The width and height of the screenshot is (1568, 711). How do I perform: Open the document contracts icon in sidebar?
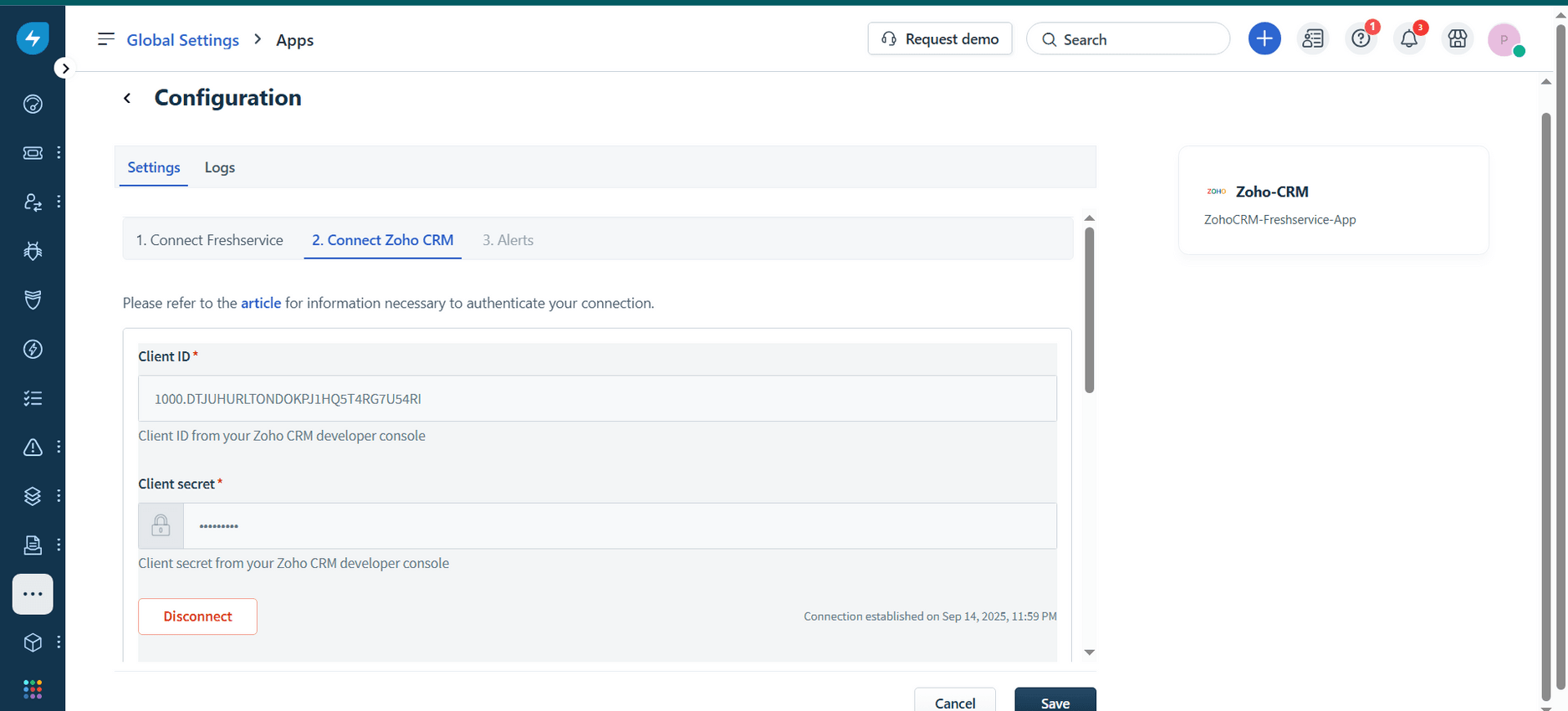pos(33,545)
